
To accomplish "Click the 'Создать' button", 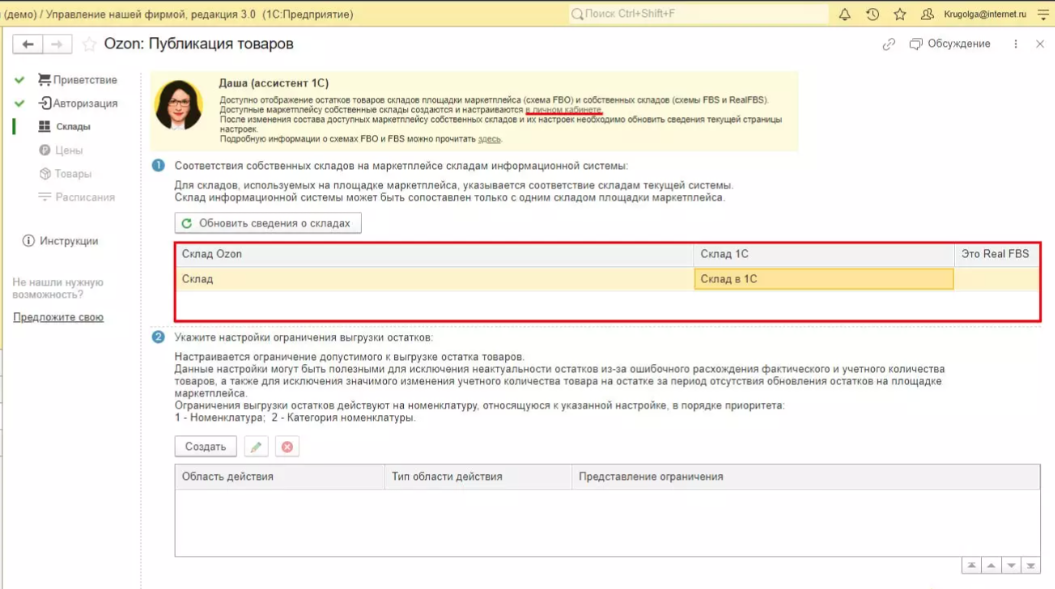I will [x=205, y=447].
